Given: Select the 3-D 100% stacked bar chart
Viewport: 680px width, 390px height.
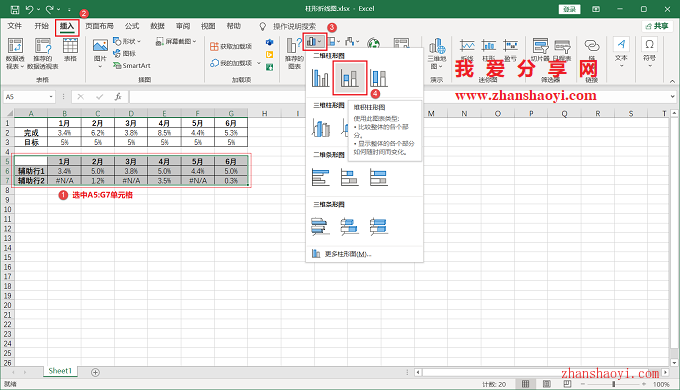Looking at the screenshot, I should coord(379,226).
